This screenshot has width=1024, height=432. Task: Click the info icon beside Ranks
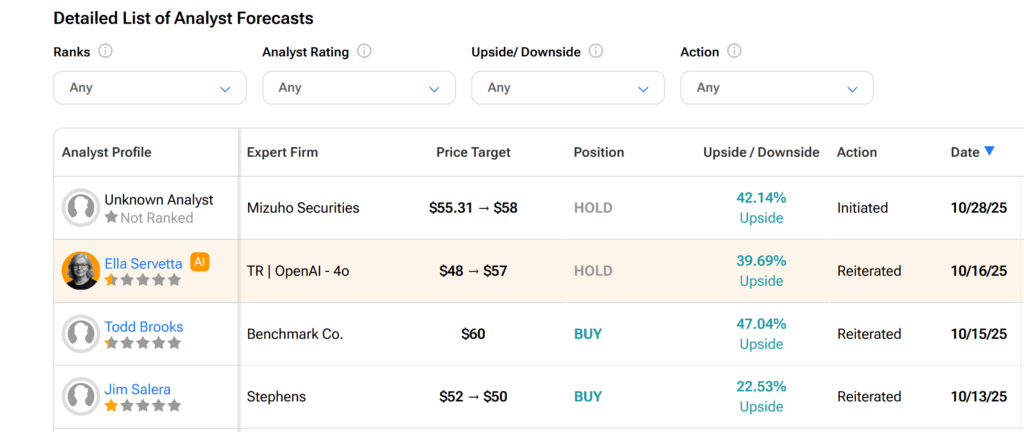tap(106, 52)
